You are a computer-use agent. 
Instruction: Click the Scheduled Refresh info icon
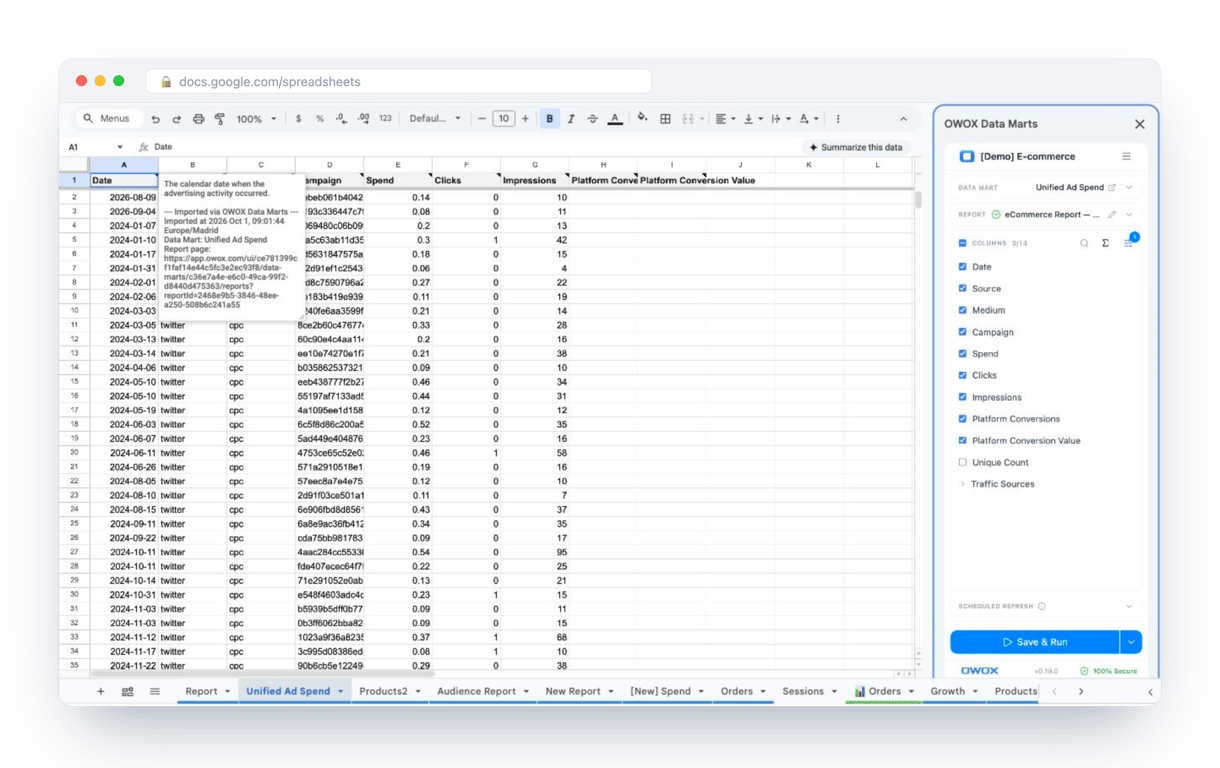[x=1042, y=606]
